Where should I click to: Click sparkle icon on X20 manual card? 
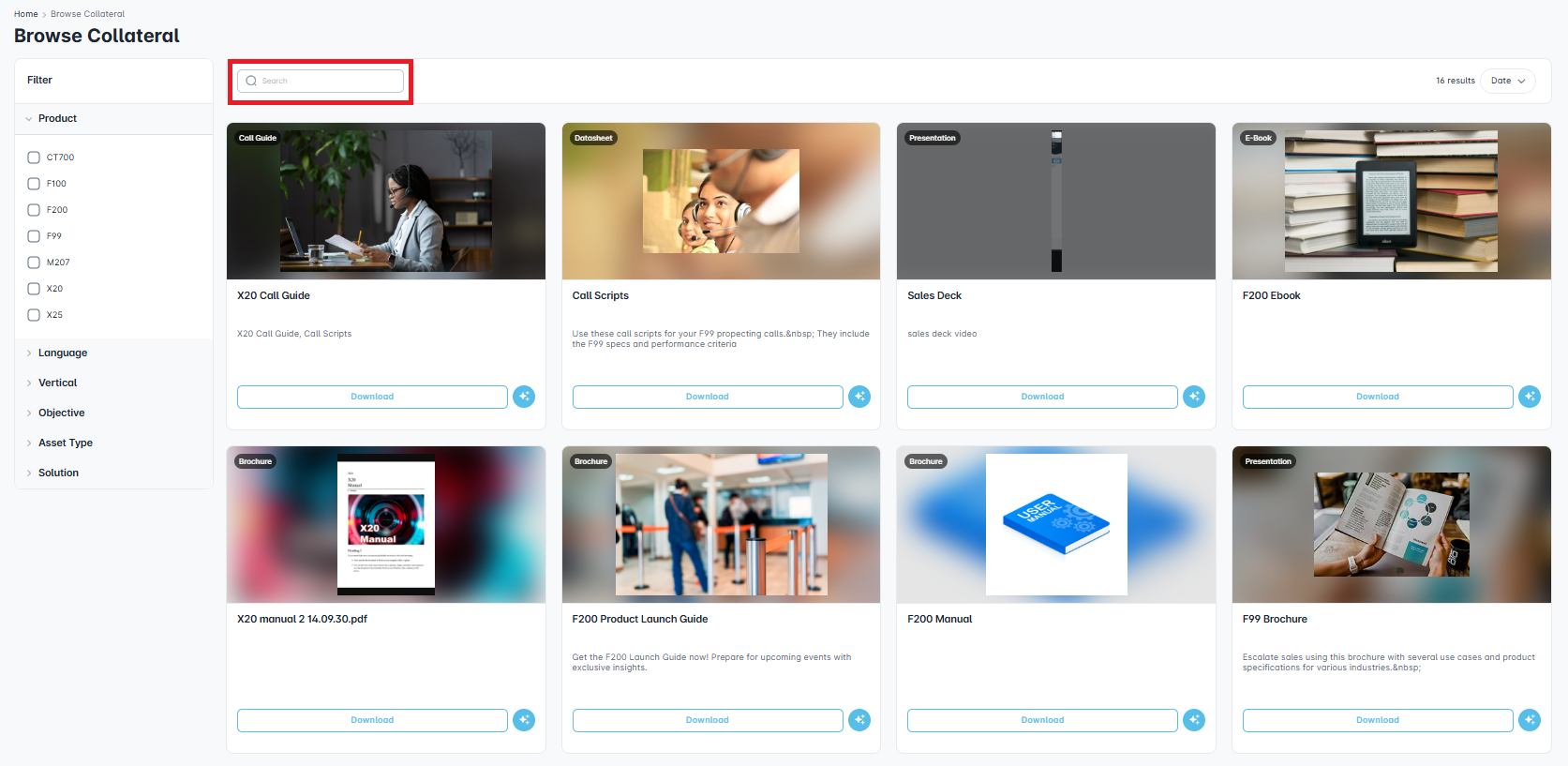click(x=524, y=720)
